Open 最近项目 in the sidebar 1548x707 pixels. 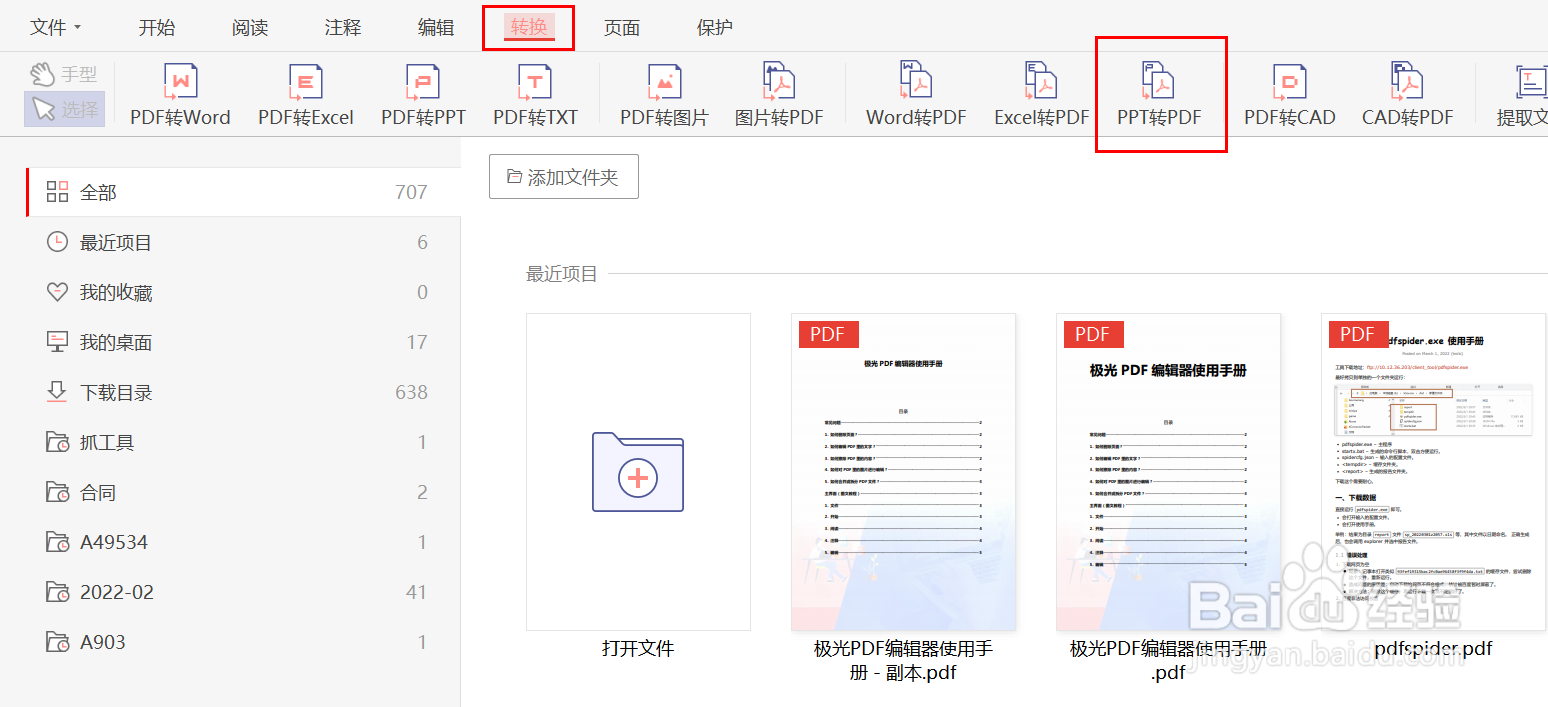coord(243,242)
